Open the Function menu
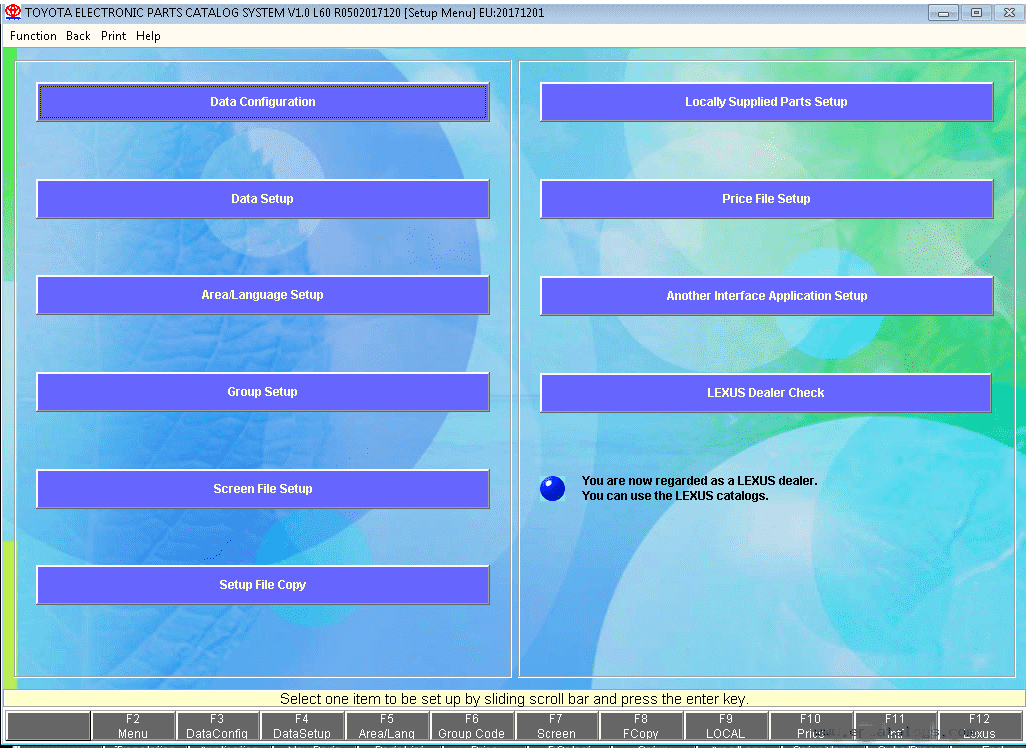This screenshot has height=748, width=1026. pyautogui.click(x=33, y=36)
